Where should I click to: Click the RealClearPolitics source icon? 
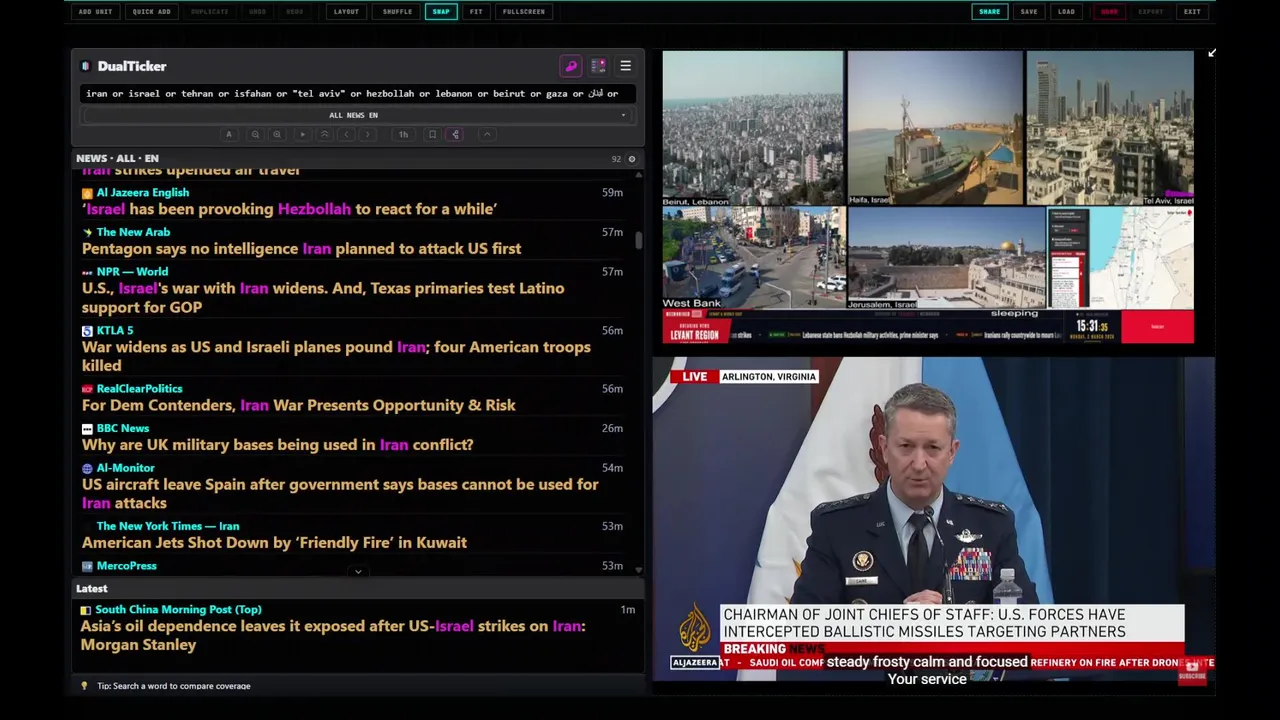(x=87, y=389)
